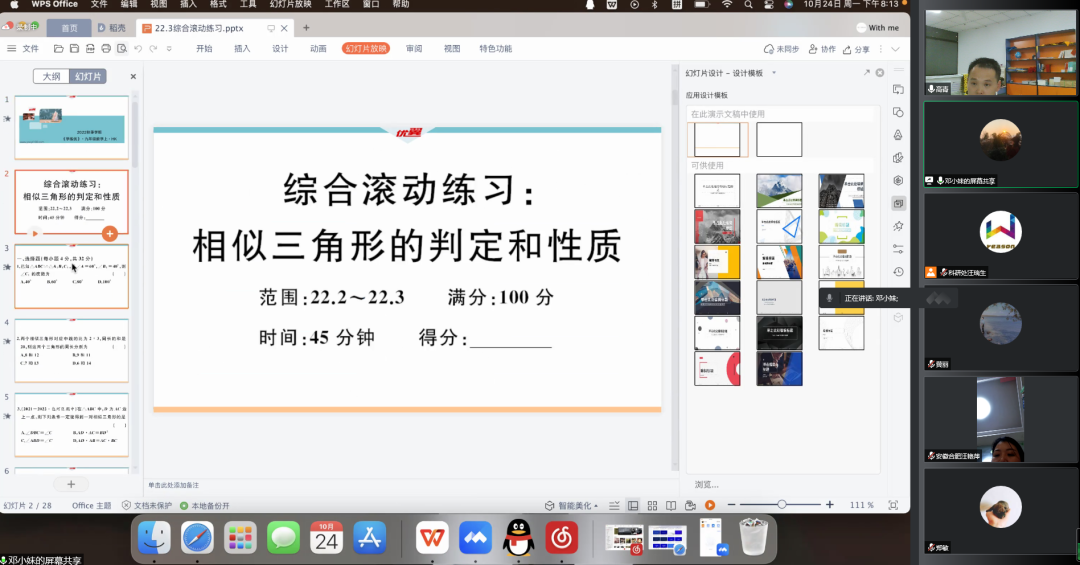Screen dimensions: 1080x565
Task: Click zoom out minus button
Action: (x=731, y=505)
